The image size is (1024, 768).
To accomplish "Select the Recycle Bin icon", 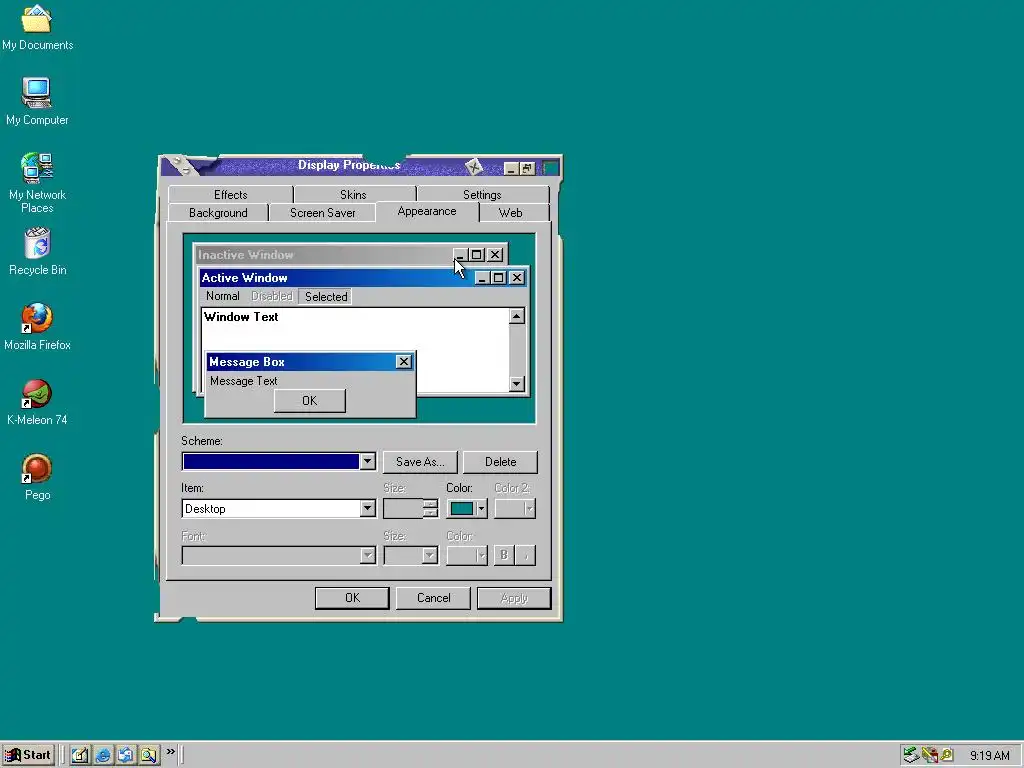I will pyautogui.click(x=37, y=251).
